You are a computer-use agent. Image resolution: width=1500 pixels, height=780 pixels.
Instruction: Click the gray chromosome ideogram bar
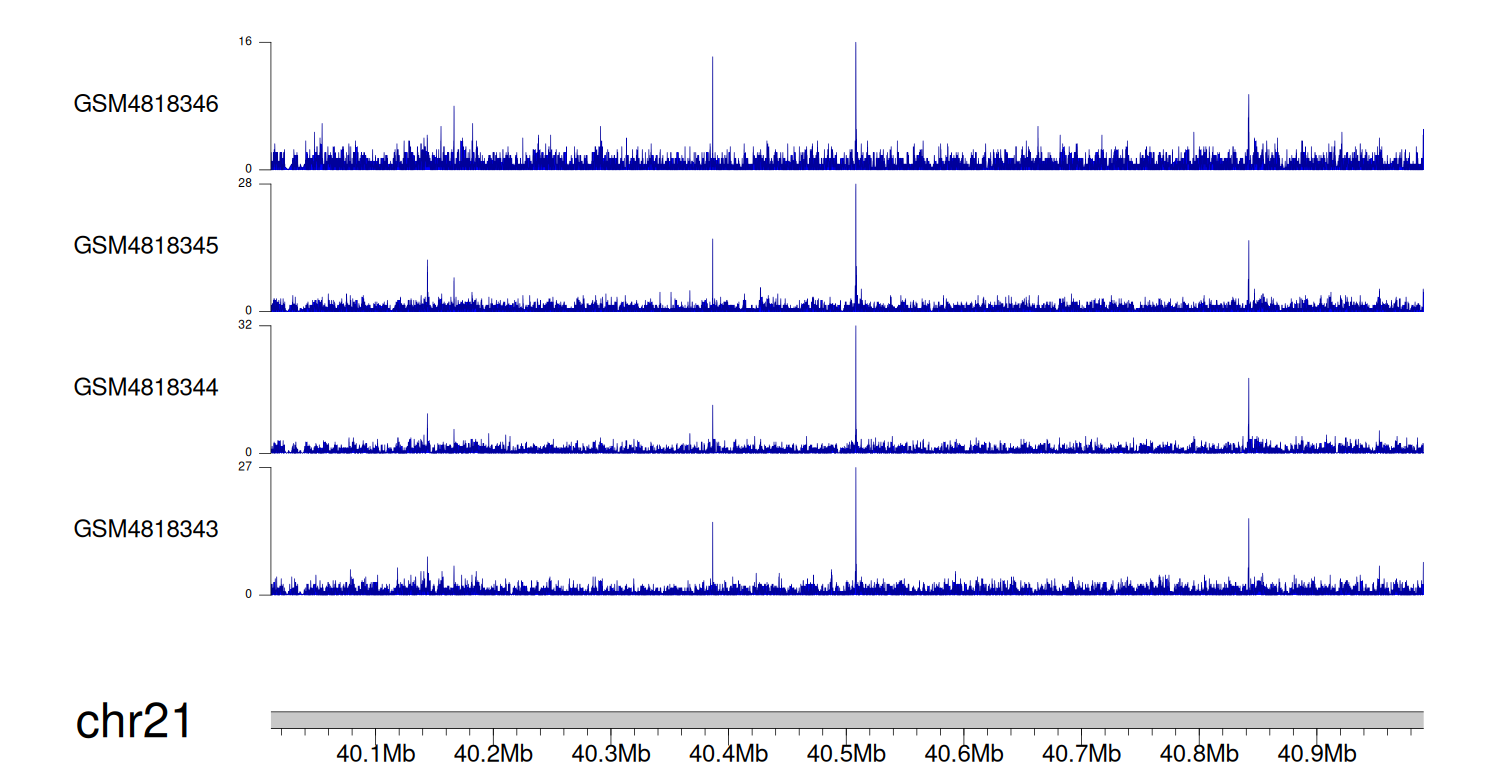[846, 720]
